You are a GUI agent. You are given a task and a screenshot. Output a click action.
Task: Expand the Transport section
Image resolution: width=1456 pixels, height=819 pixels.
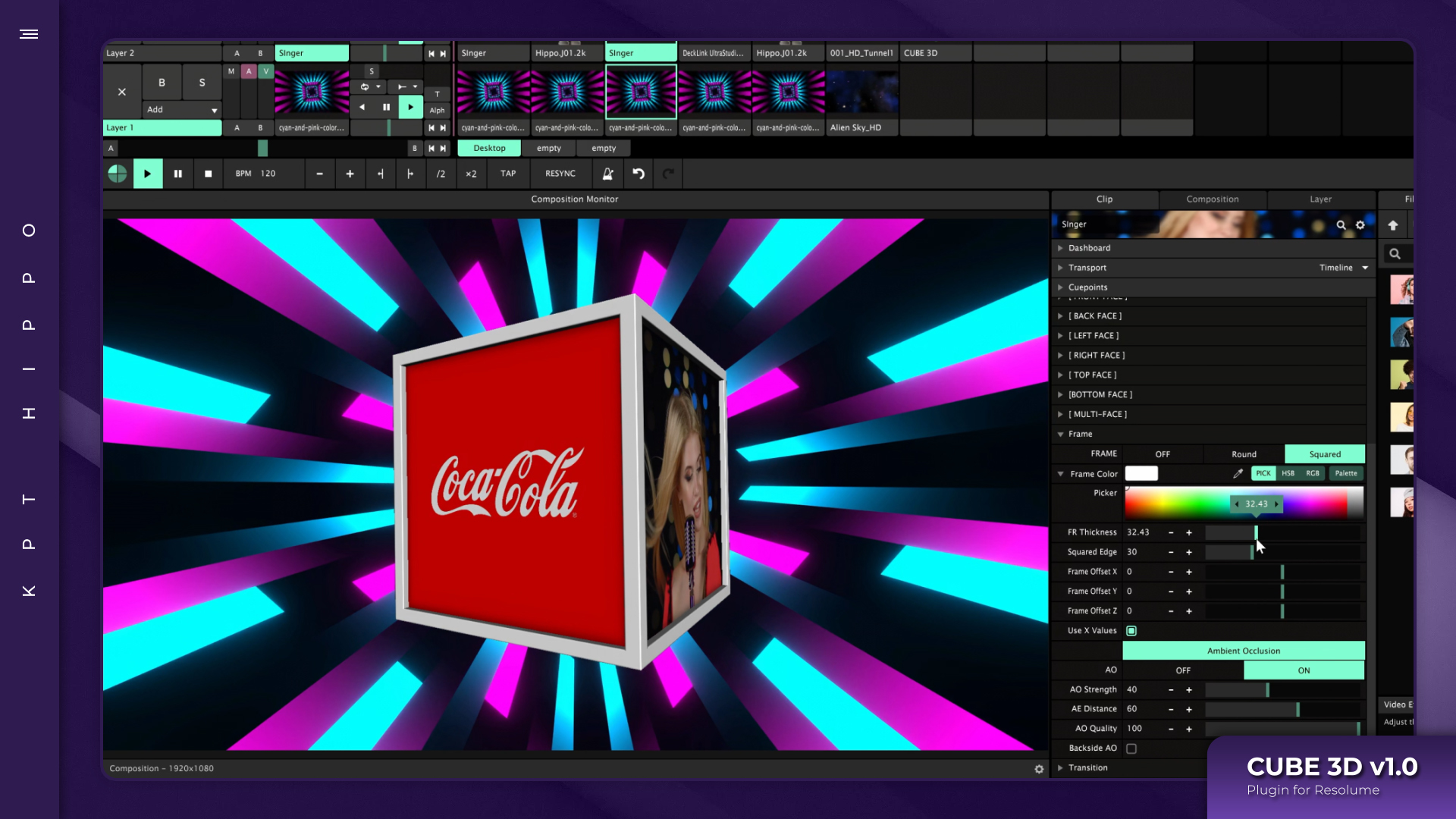[1183, 268]
